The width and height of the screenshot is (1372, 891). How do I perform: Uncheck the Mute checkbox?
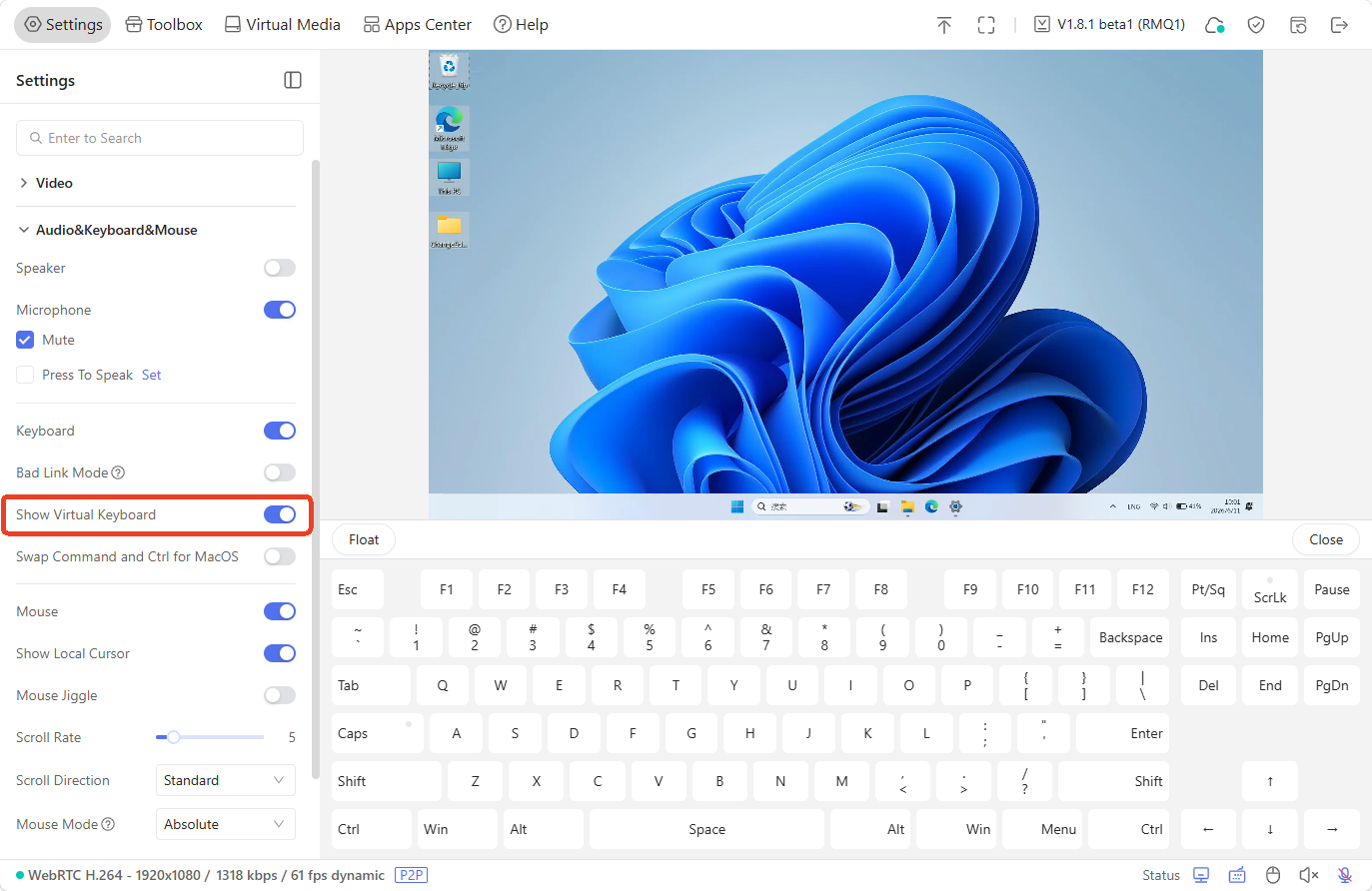pos(25,340)
